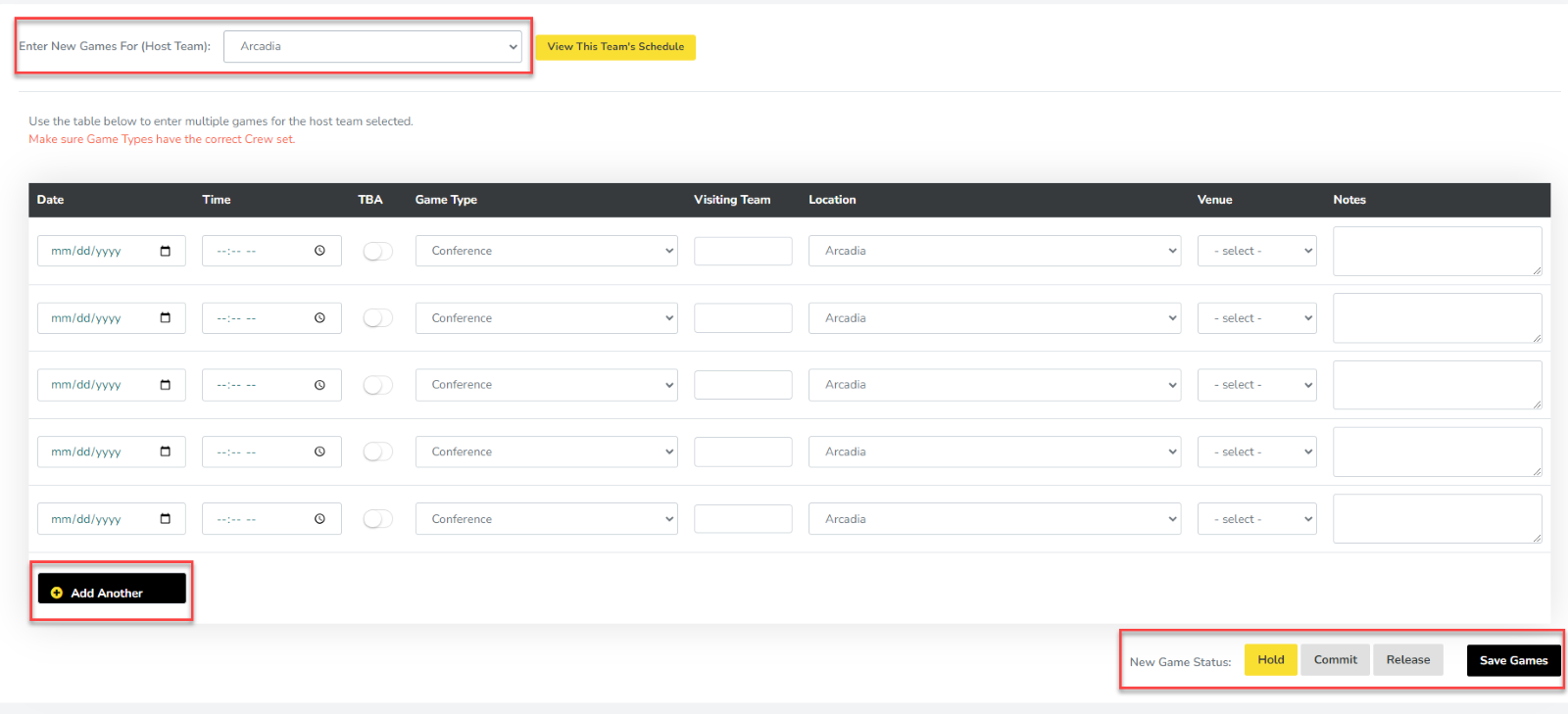Toggle TBA switch in first row
1568x714 pixels.
click(377, 252)
